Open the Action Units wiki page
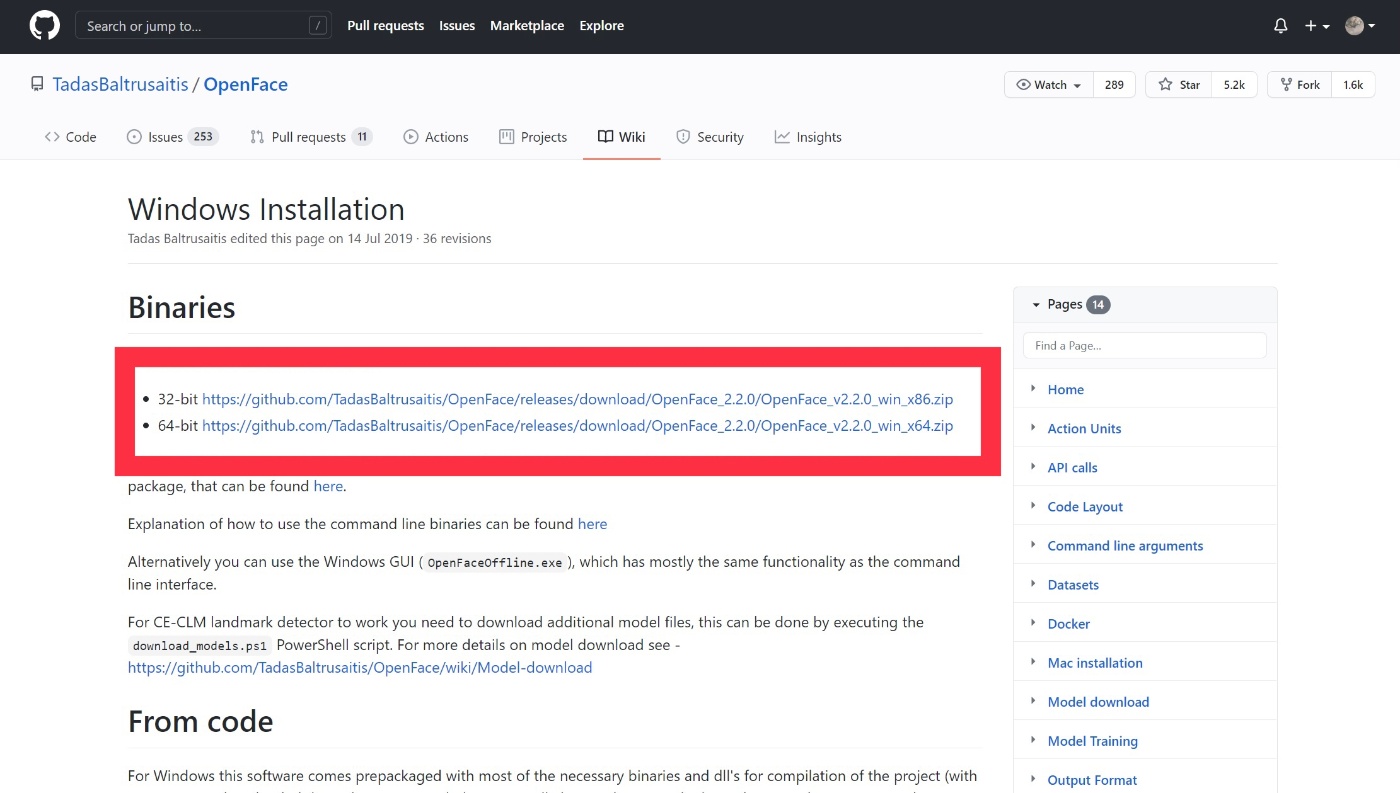Image resolution: width=1400 pixels, height=793 pixels. pyautogui.click(x=1084, y=428)
